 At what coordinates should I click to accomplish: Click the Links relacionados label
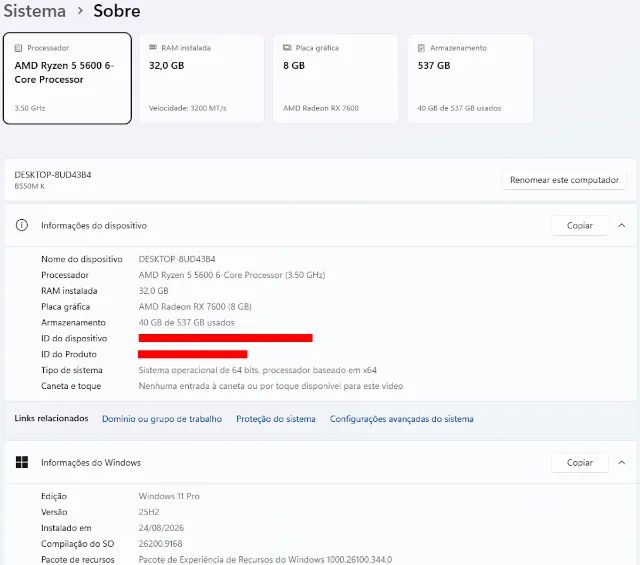(51, 418)
